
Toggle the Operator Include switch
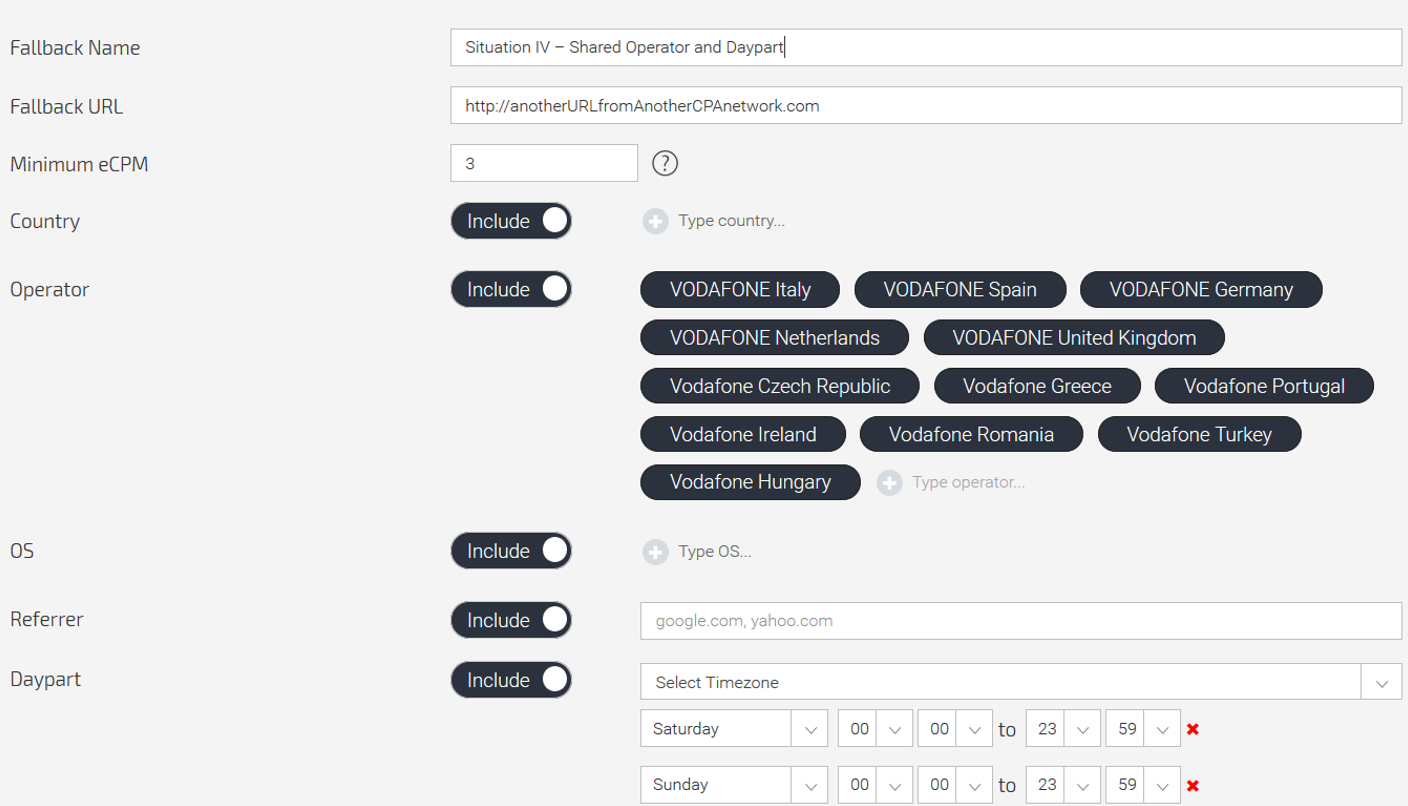point(511,289)
